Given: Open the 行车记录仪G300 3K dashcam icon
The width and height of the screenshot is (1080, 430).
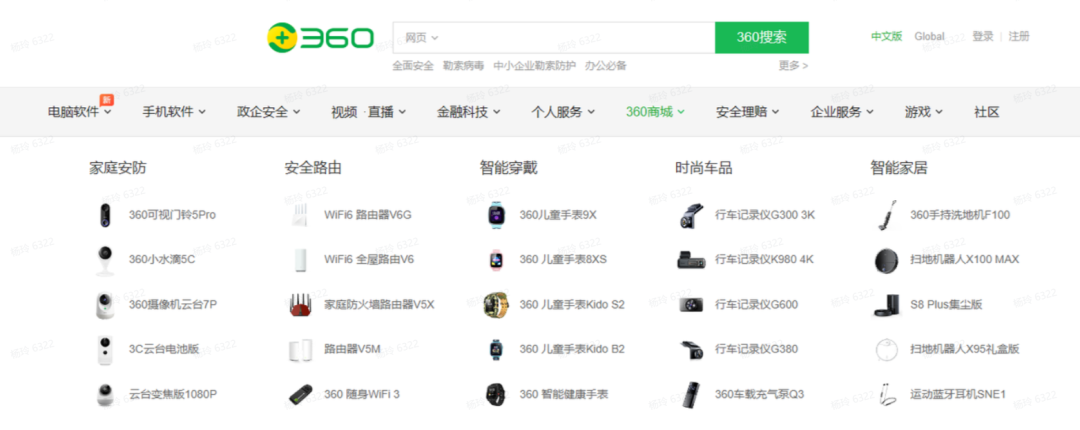Looking at the screenshot, I should (691, 215).
